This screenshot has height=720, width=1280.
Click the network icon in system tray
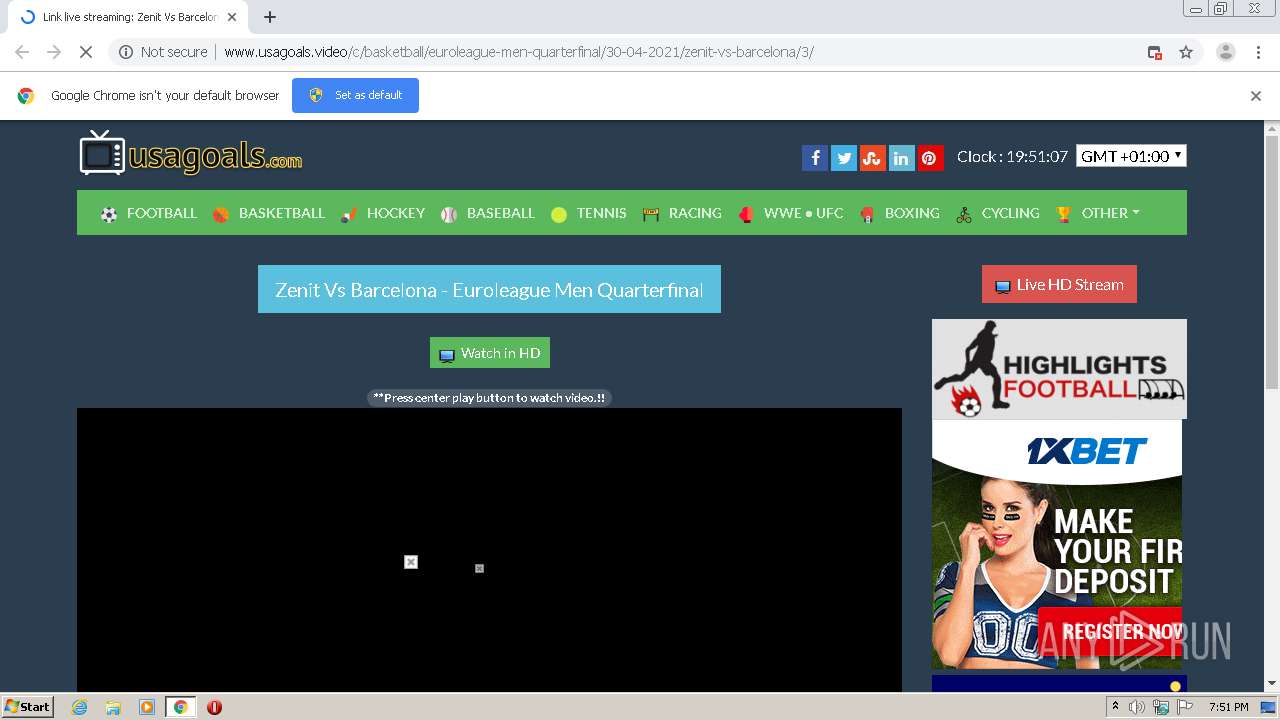(x=1161, y=707)
